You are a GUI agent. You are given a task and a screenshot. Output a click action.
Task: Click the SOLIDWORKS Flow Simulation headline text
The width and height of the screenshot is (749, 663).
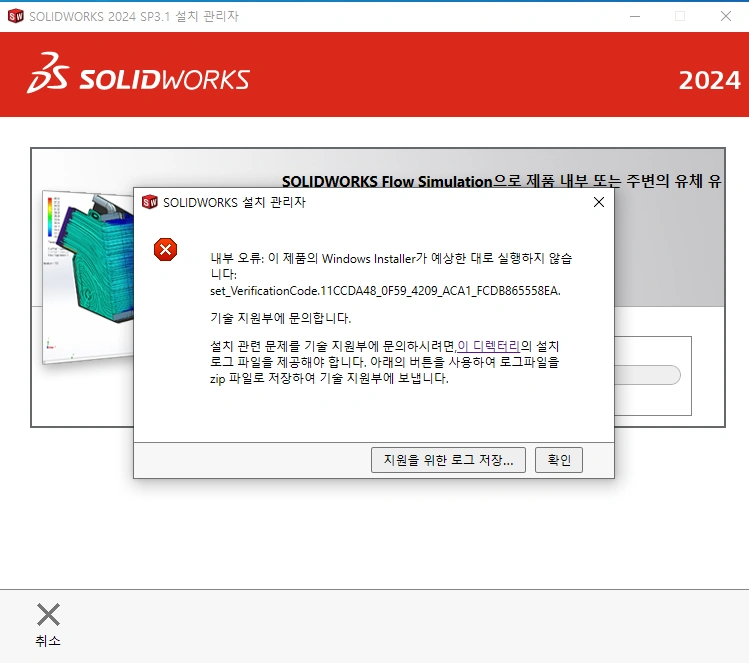502,182
